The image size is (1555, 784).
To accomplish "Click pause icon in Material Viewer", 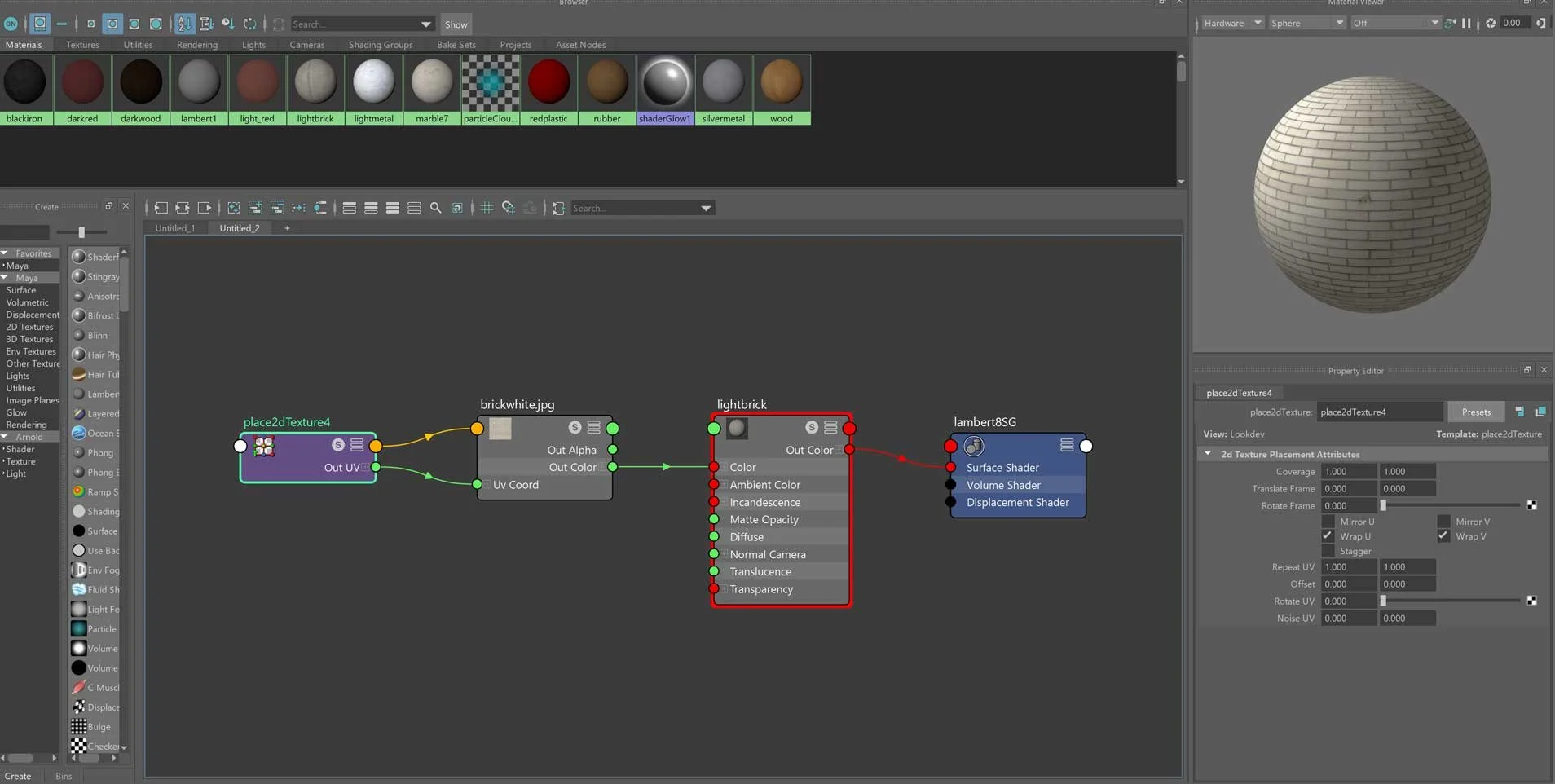I will click(1467, 23).
